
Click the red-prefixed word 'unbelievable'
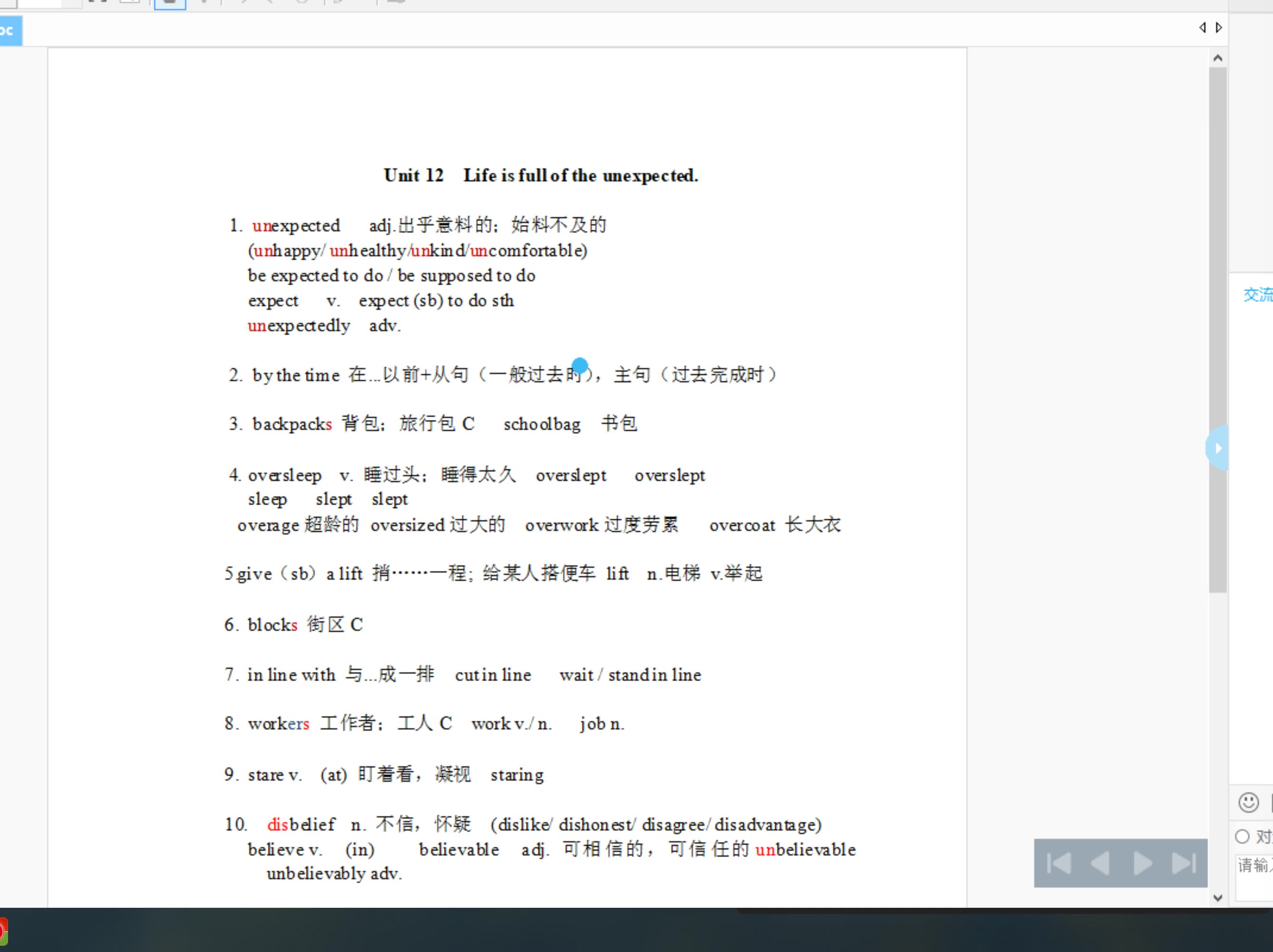tap(806, 850)
